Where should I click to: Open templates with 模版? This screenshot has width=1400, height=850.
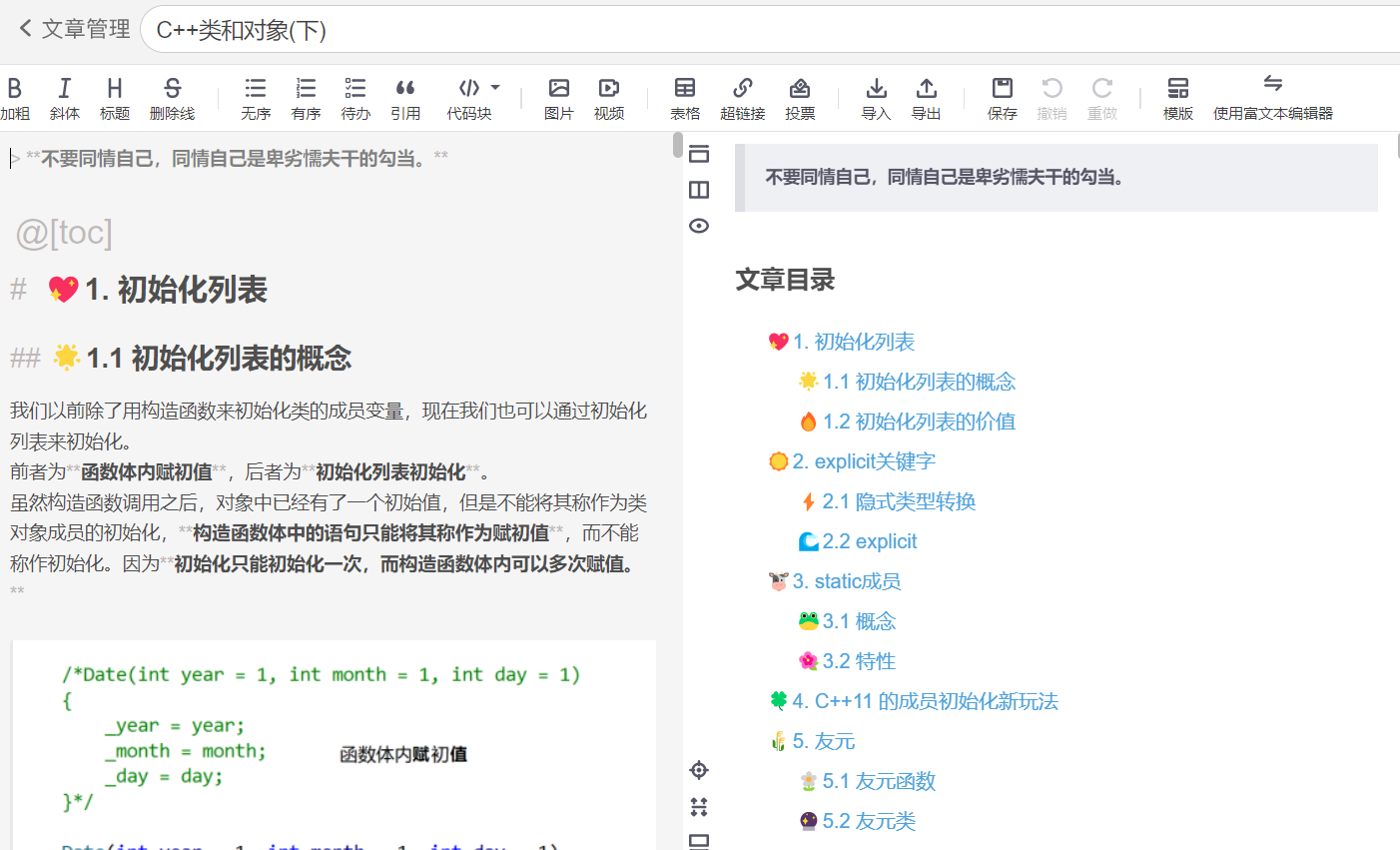pos(1178,99)
